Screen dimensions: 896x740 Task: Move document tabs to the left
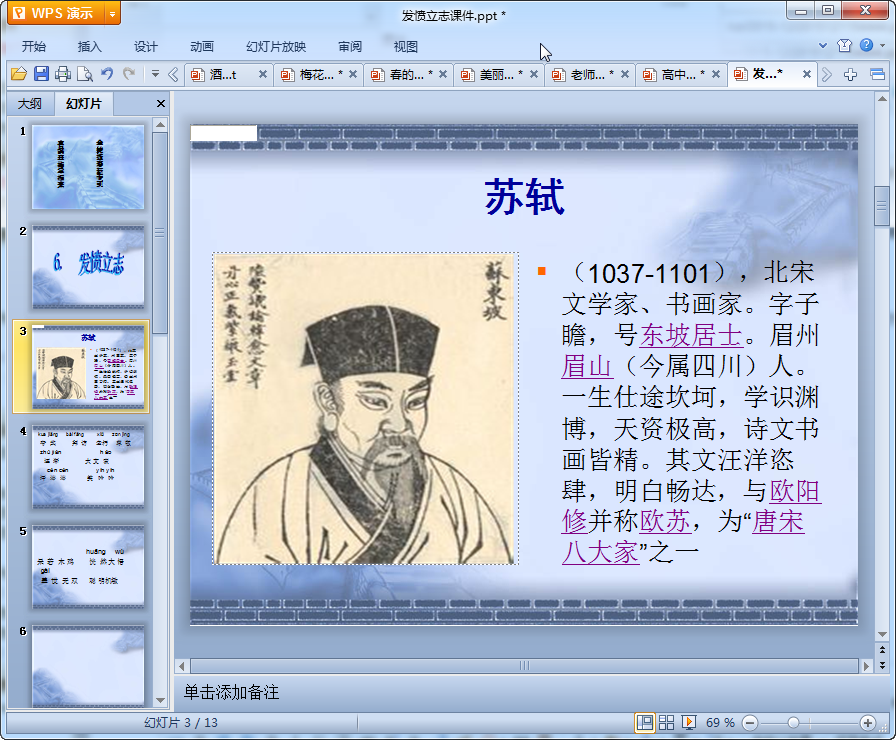coord(173,74)
